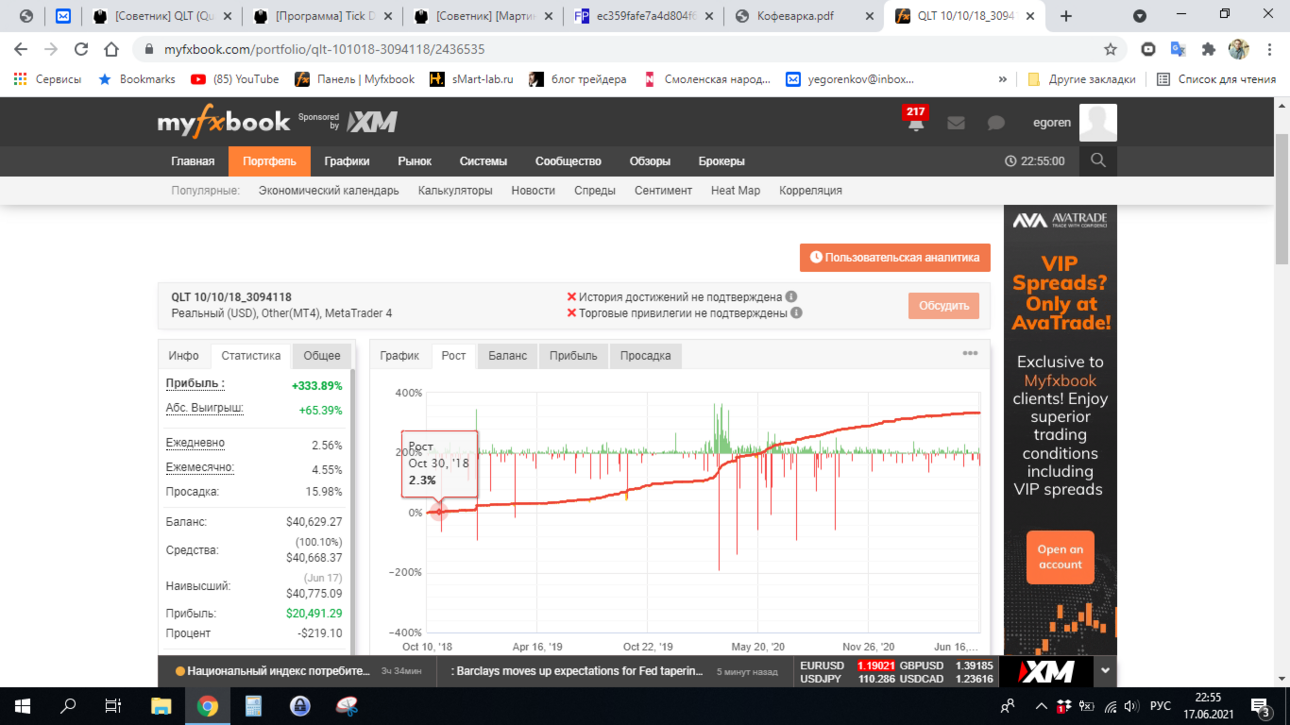Bookmark this page with star icon
The width and height of the screenshot is (1290, 725).
pyautogui.click(x=1110, y=49)
